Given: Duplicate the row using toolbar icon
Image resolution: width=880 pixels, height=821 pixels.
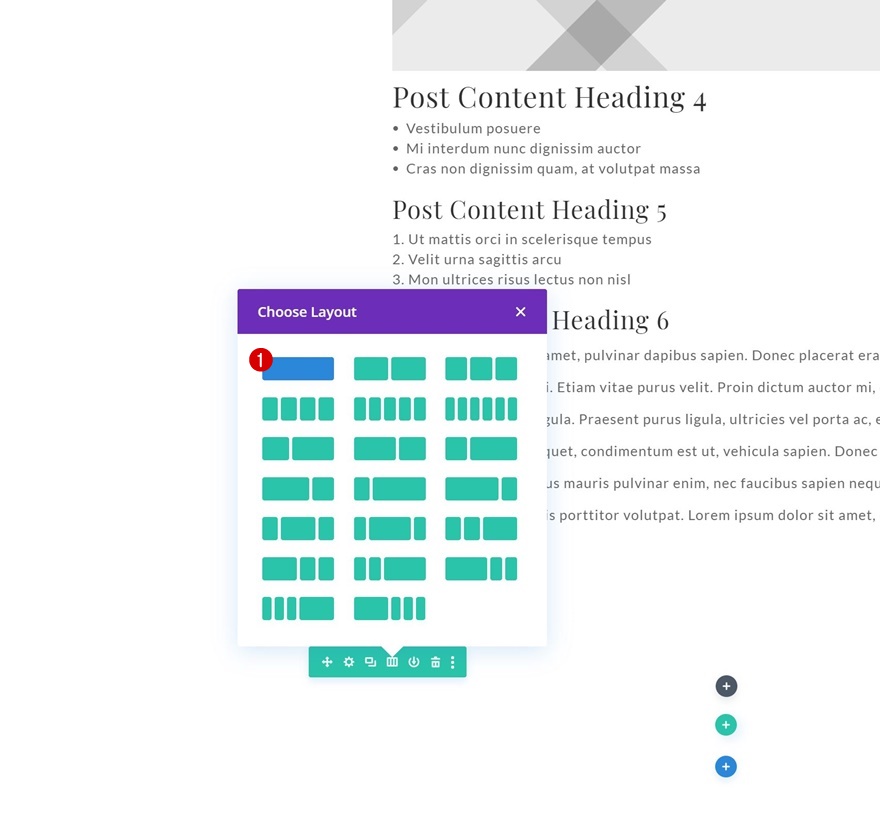Looking at the screenshot, I should point(370,662).
